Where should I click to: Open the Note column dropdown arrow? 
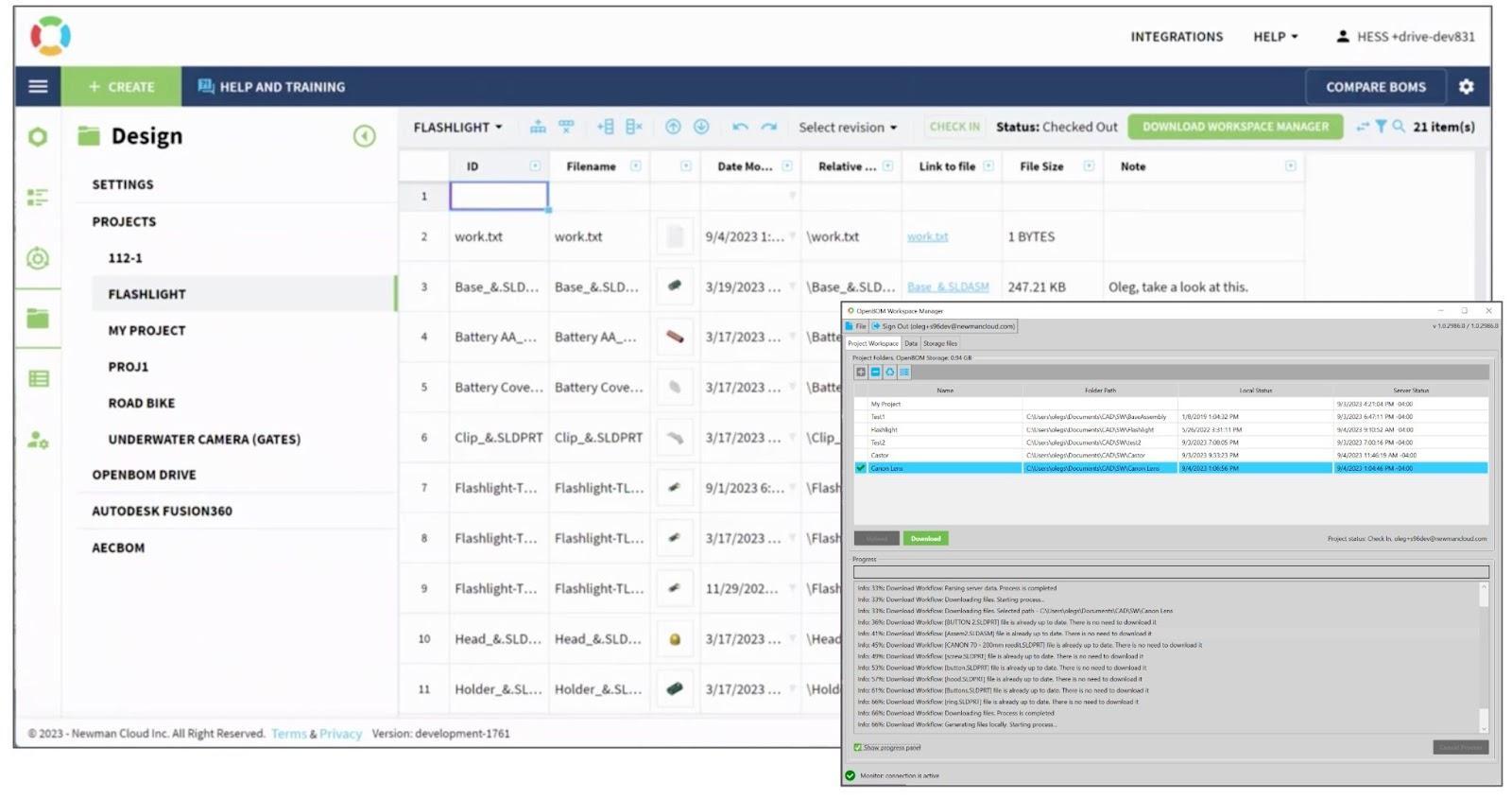click(x=1290, y=166)
